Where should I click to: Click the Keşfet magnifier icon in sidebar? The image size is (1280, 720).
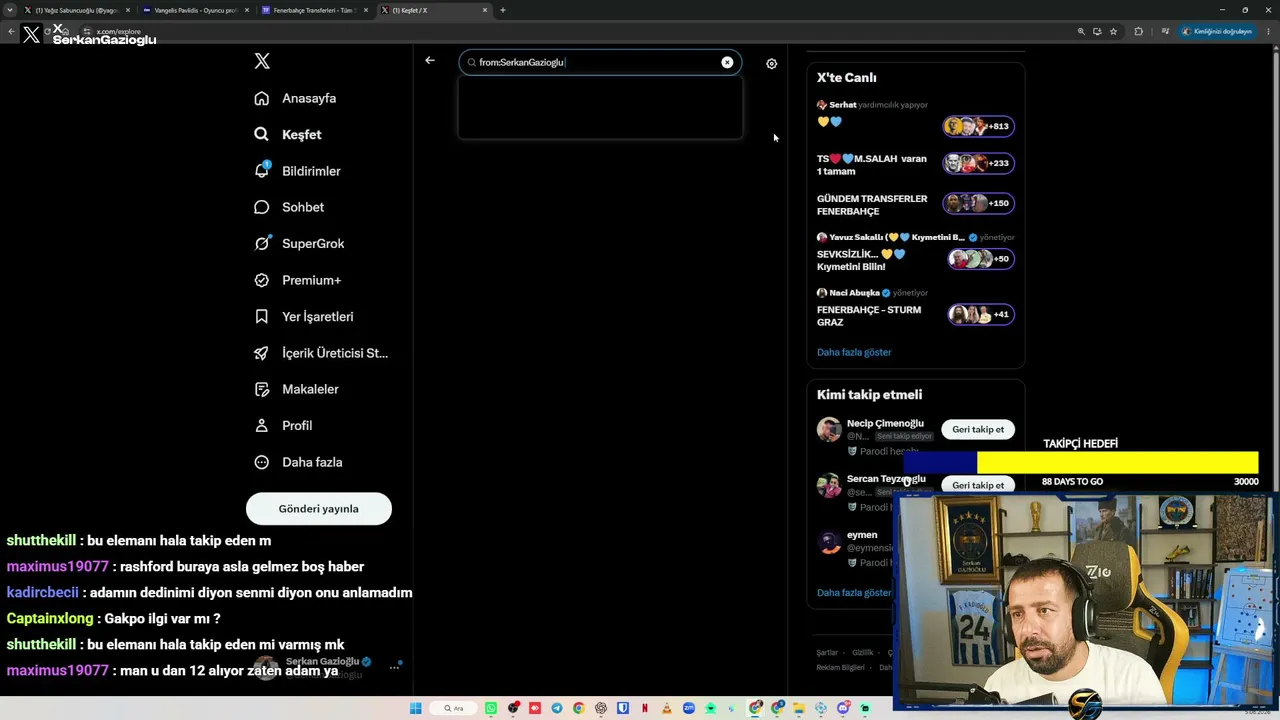(x=262, y=134)
